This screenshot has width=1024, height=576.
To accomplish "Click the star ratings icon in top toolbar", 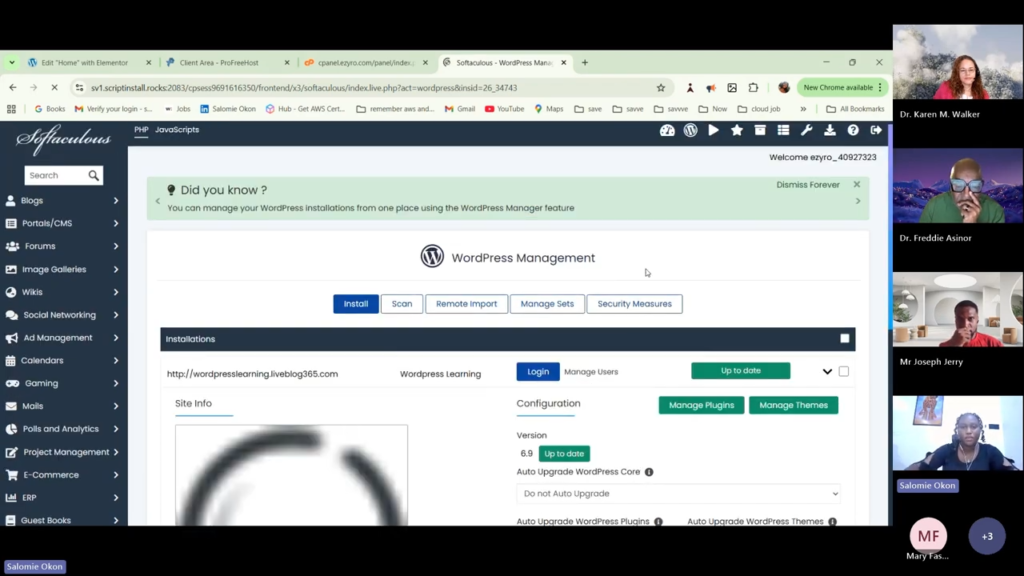I will click(x=737, y=130).
